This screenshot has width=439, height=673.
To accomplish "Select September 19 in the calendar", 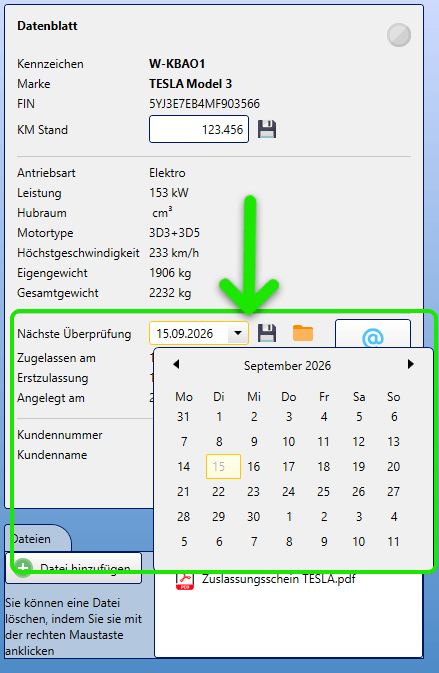I will 359,467.
